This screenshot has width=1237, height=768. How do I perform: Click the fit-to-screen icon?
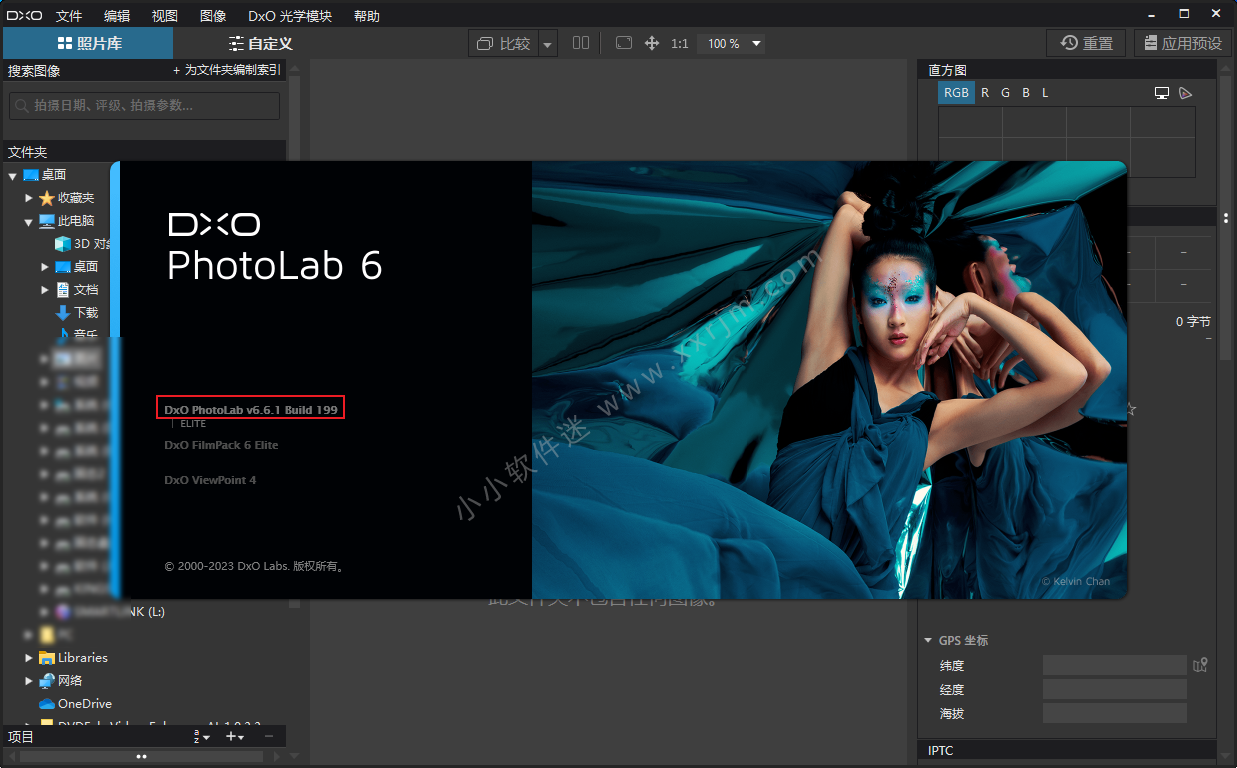pyautogui.click(x=624, y=43)
